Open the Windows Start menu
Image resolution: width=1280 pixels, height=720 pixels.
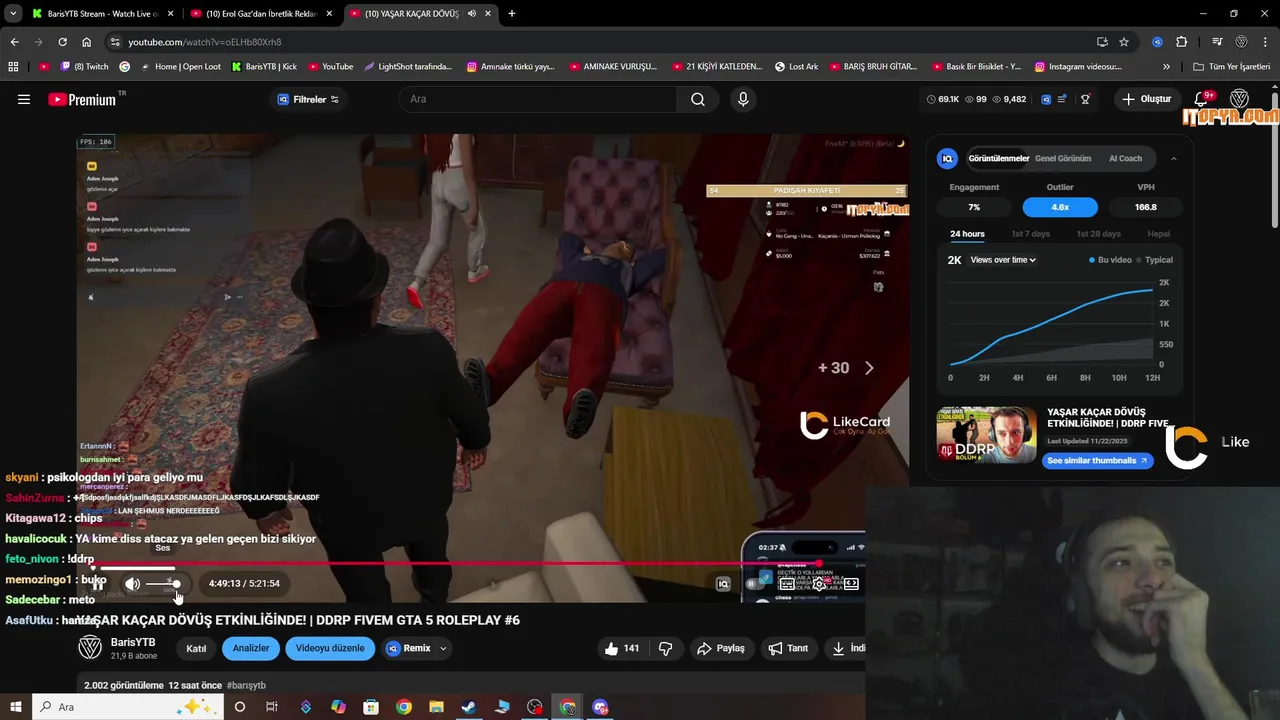16,707
